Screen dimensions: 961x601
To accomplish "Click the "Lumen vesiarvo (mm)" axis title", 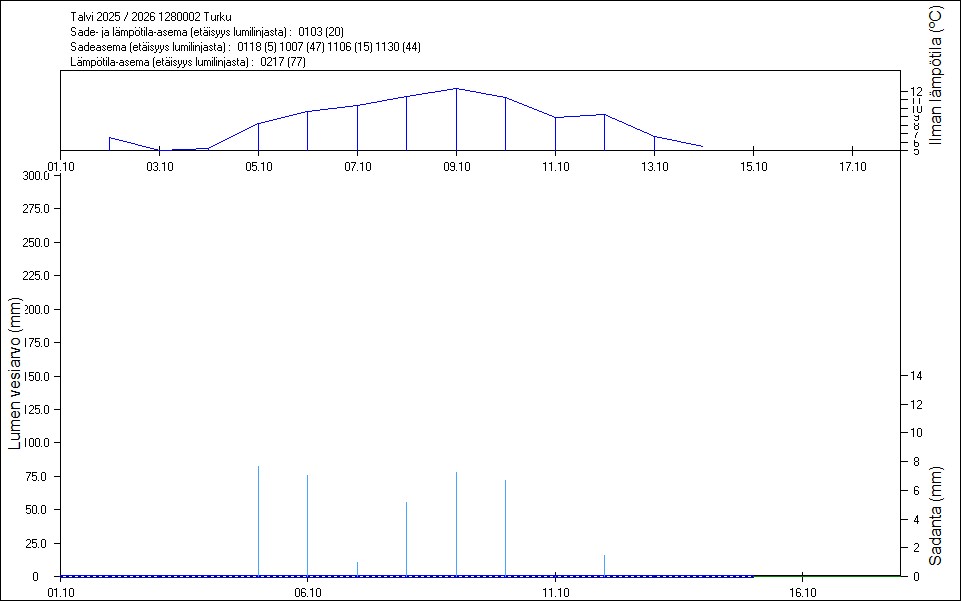I will pos(16,375).
